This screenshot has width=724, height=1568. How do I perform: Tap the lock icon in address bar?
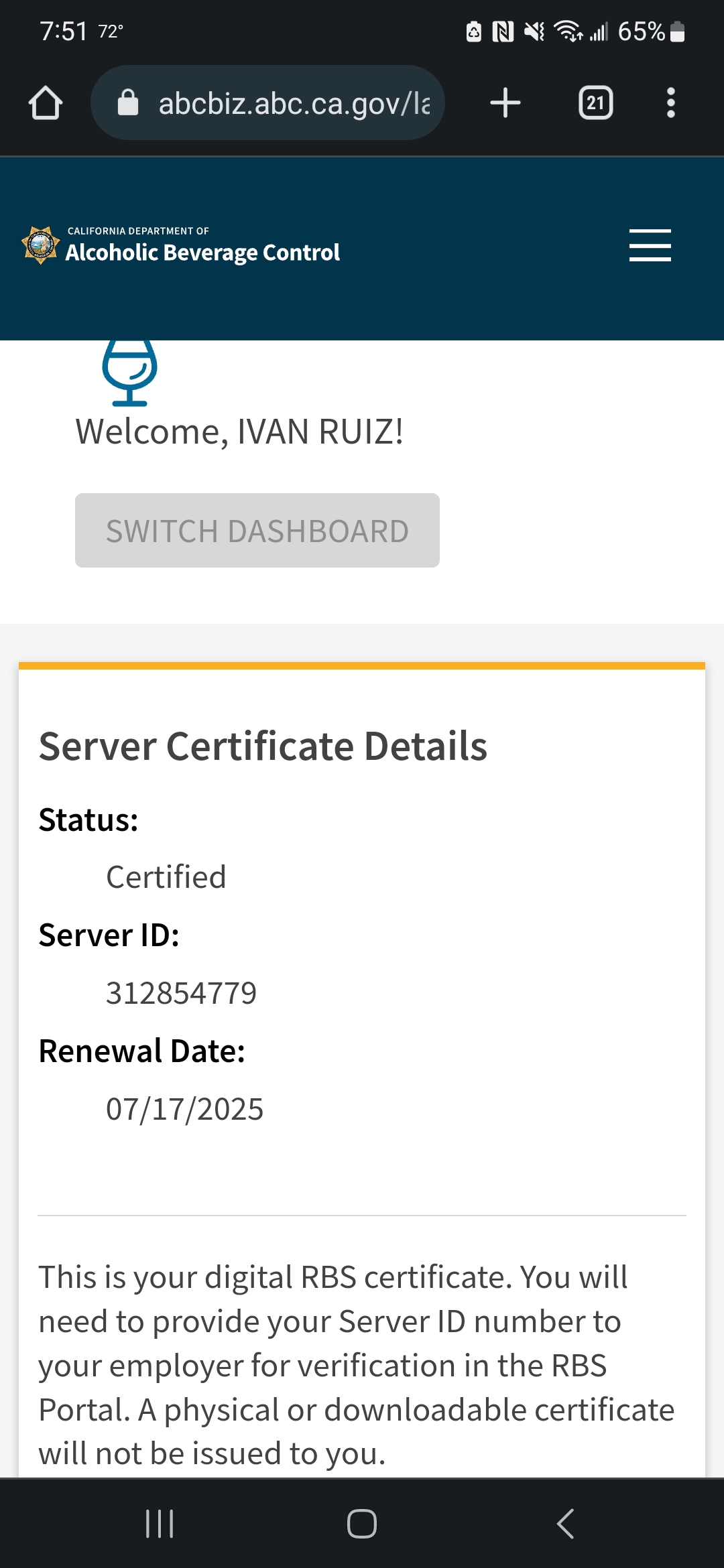tap(127, 103)
